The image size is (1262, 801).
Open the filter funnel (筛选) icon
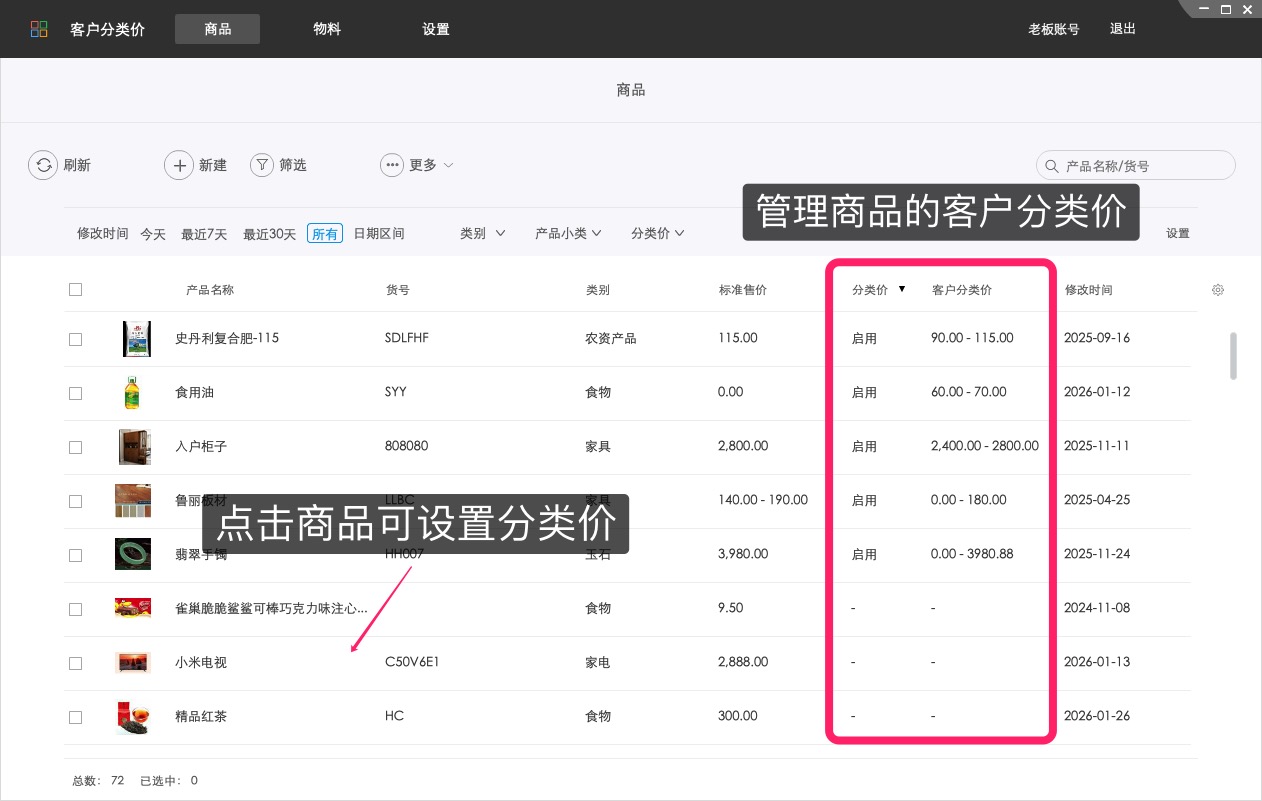(x=261, y=164)
